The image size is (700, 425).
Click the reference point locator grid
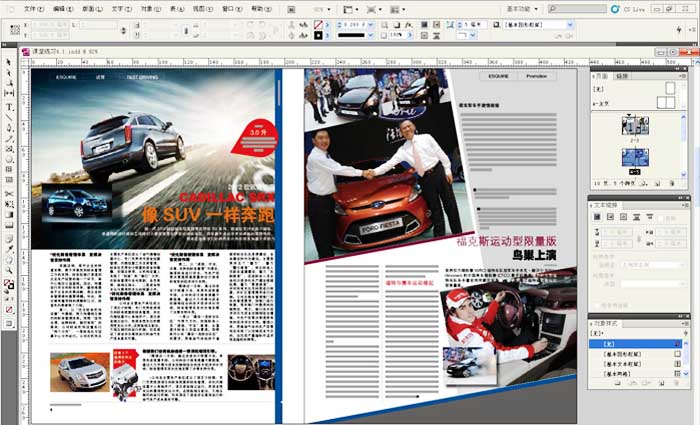[15, 29]
